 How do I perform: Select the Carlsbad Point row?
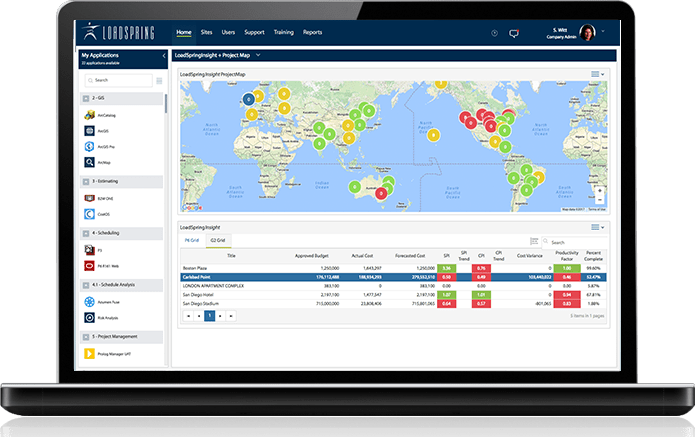pos(393,277)
